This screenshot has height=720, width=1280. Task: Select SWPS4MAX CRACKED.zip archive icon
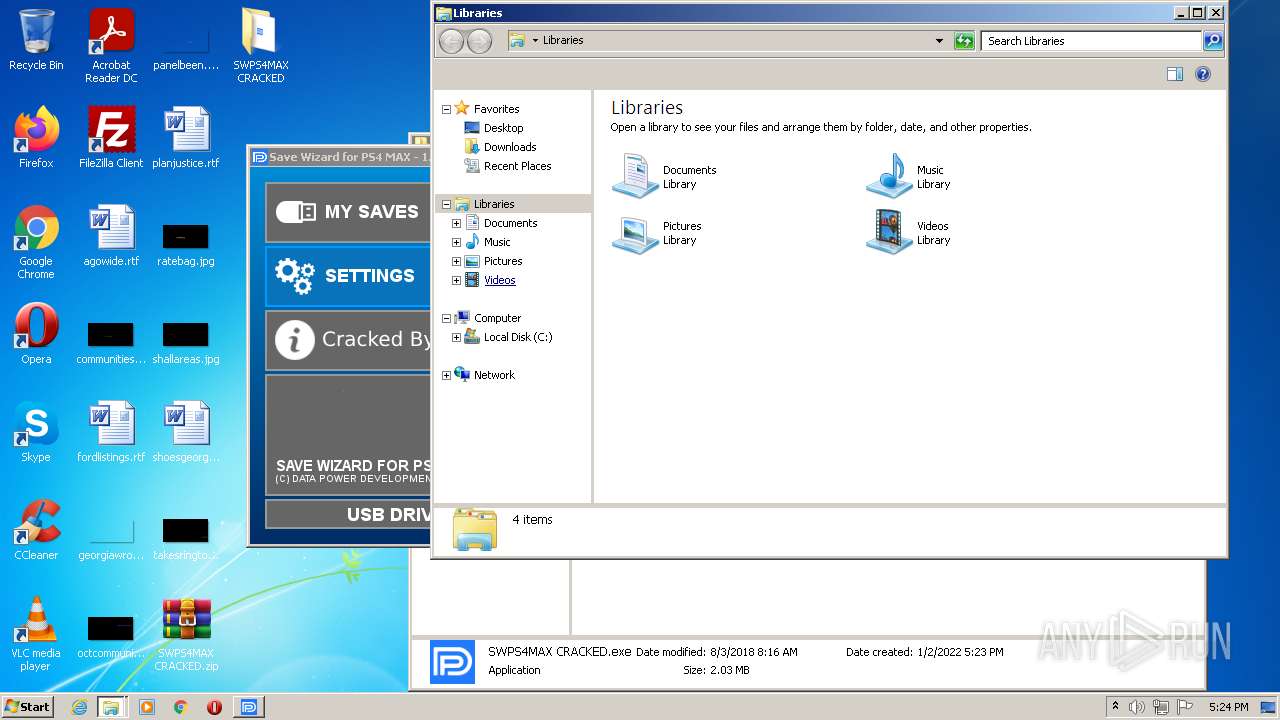pos(186,634)
